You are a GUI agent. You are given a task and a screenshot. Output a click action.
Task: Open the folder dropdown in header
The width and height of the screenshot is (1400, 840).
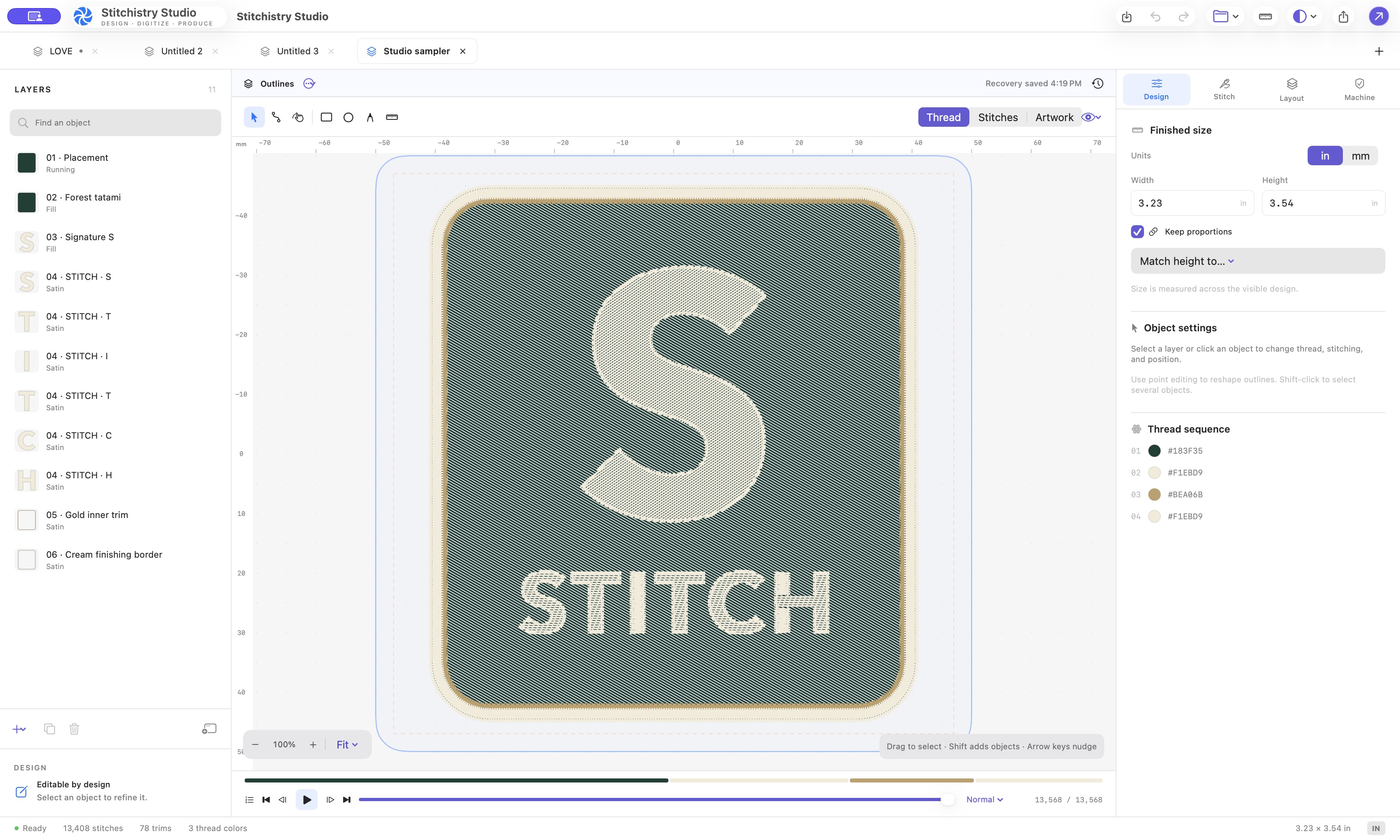[x=1226, y=17]
